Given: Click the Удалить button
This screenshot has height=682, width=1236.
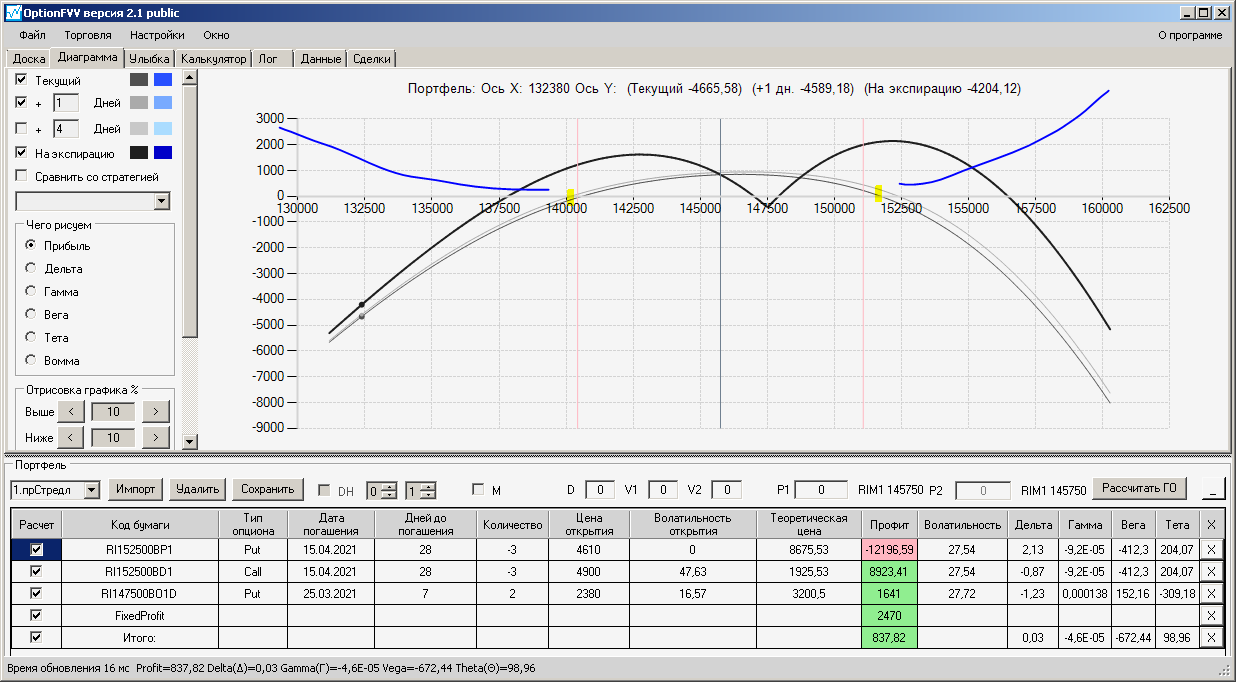Looking at the screenshot, I should point(197,489).
